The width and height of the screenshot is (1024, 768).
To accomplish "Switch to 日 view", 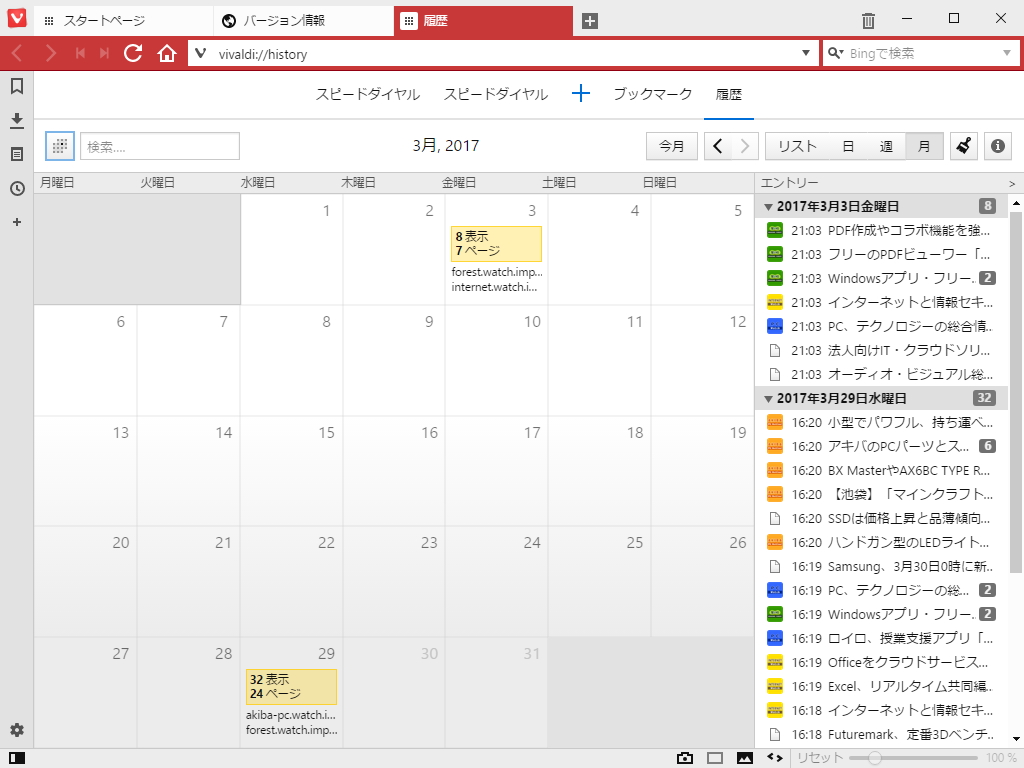I will [848, 146].
